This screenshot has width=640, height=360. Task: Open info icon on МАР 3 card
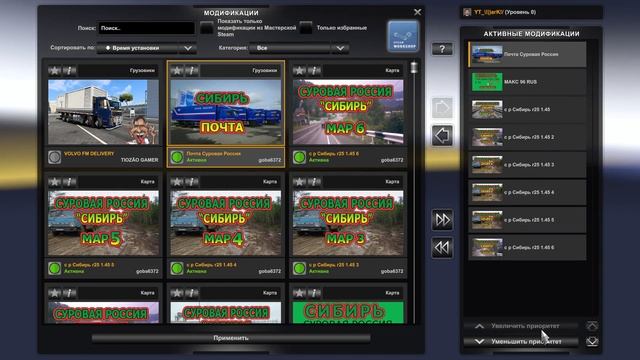314,182
